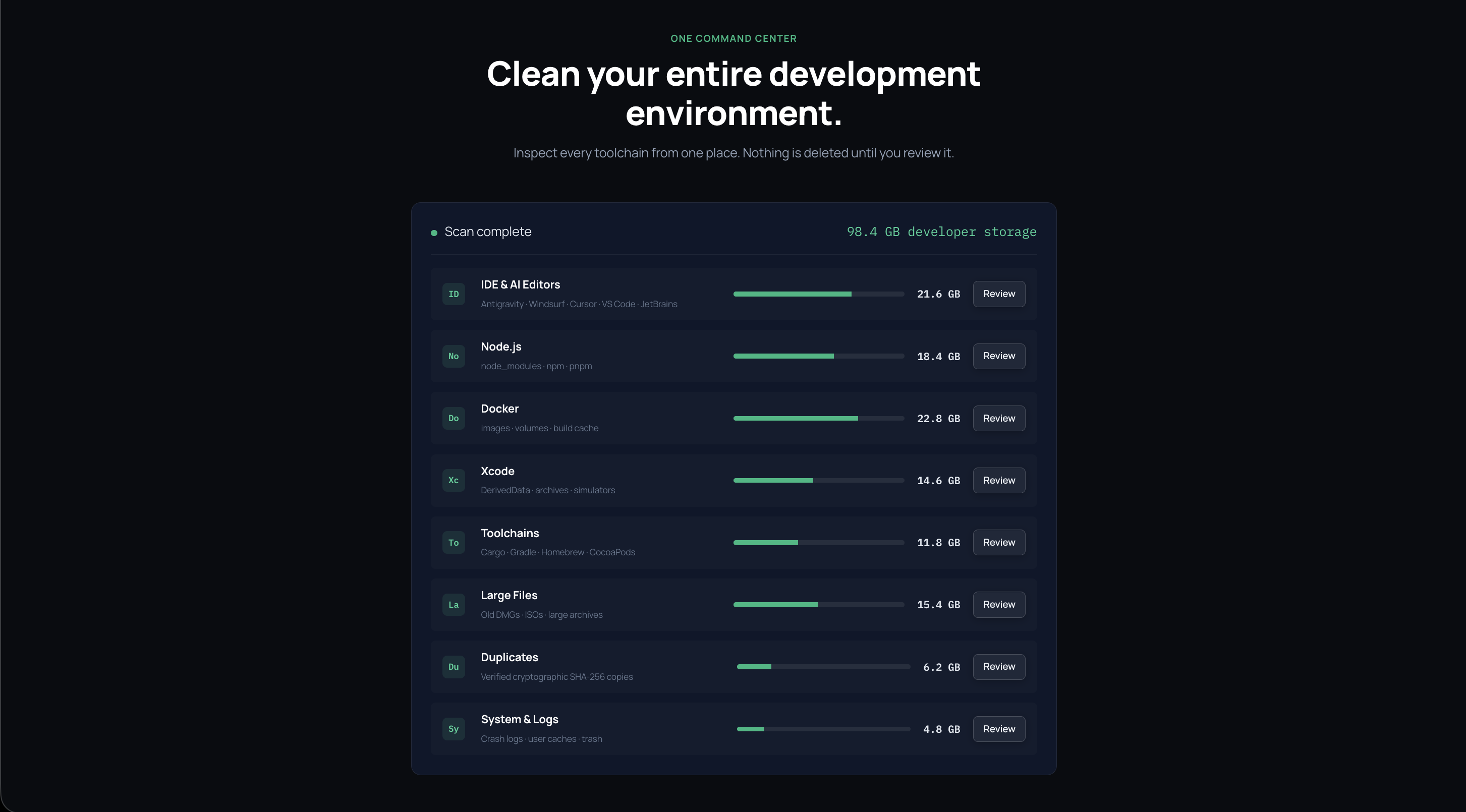
Task: Click the 'Xcode' row title
Action: (497, 471)
